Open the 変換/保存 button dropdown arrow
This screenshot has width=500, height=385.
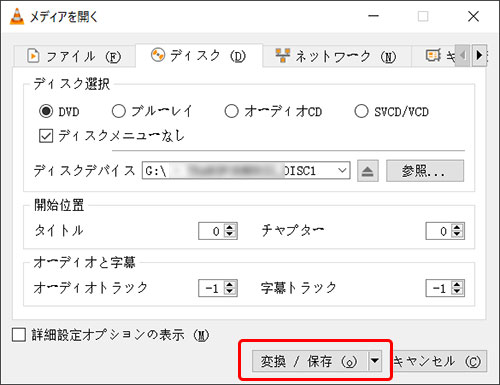(x=375, y=361)
